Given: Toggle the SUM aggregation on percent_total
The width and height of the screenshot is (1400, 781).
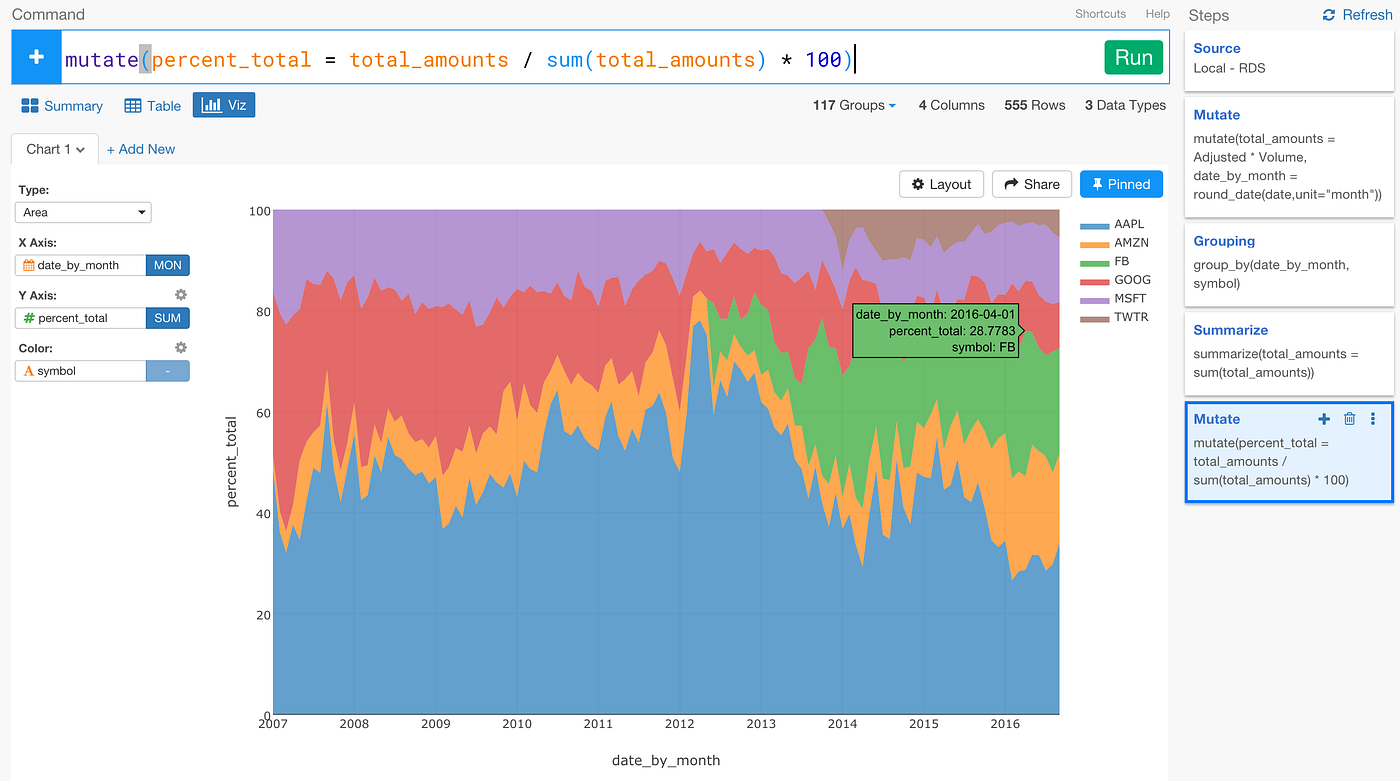Looking at the screenshot, I should [167, 317].
